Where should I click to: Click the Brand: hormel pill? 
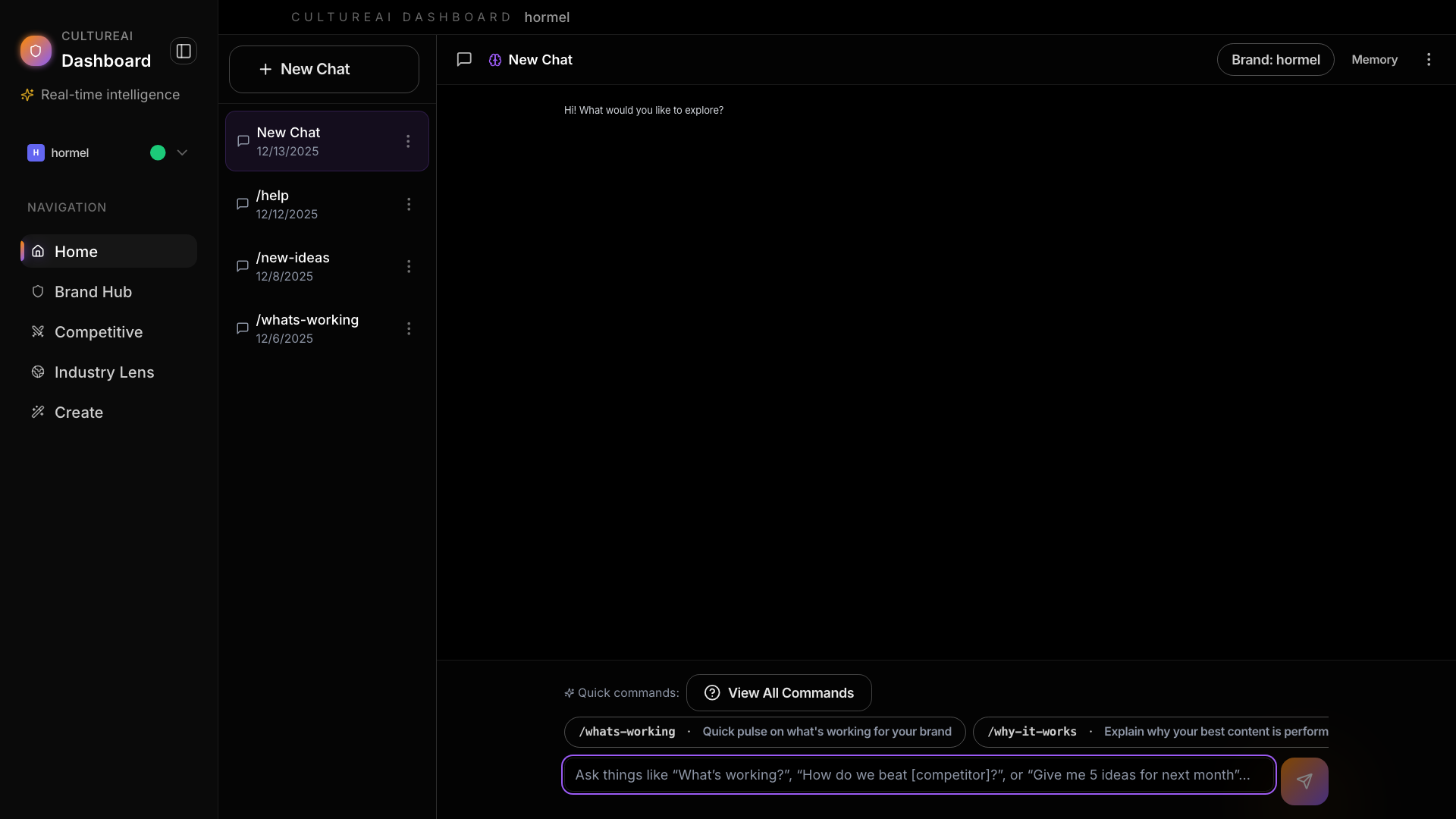pos(1276,59)
